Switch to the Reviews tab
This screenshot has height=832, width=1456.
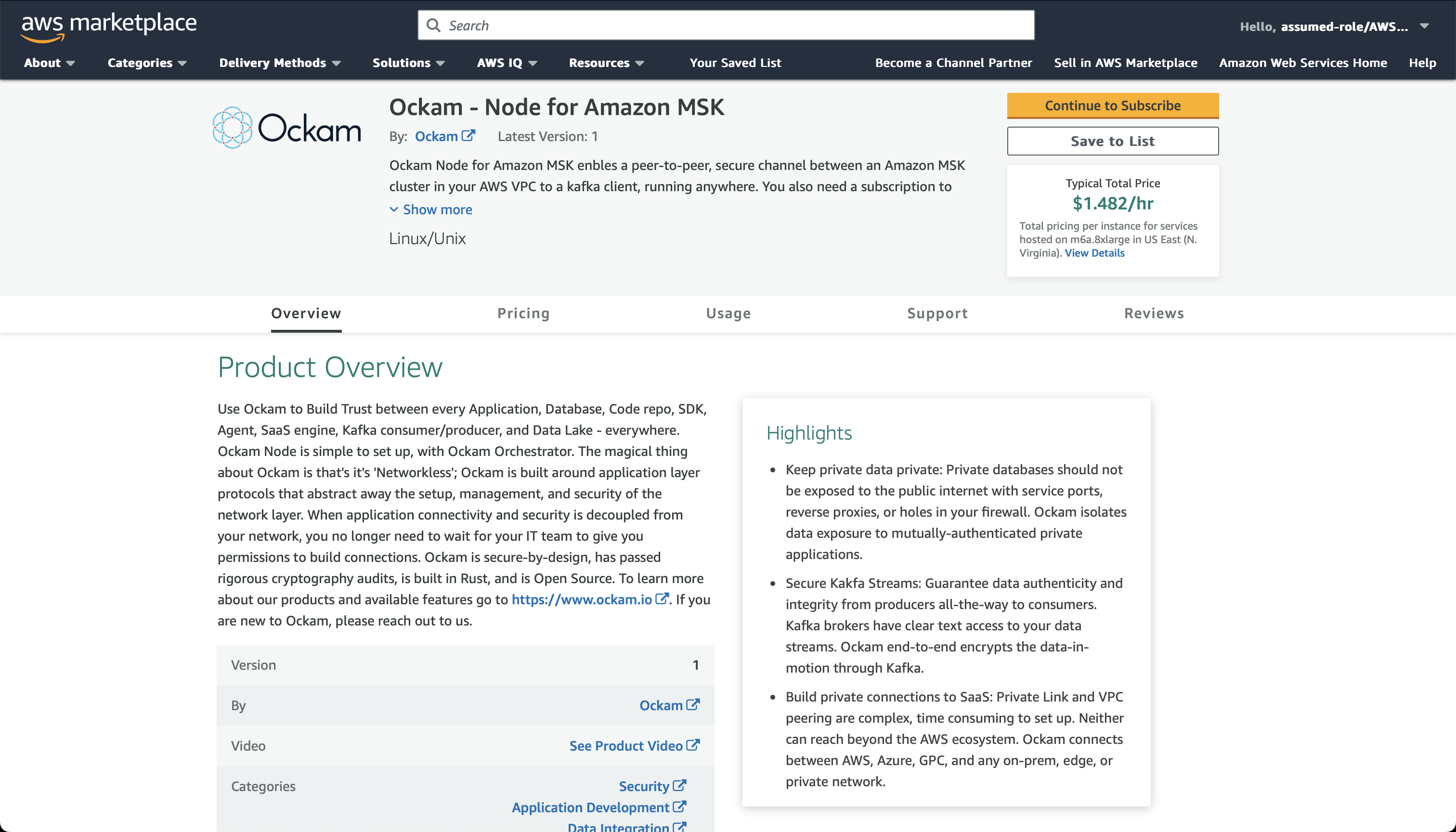pyautogui.click(x=1154, y=313)
